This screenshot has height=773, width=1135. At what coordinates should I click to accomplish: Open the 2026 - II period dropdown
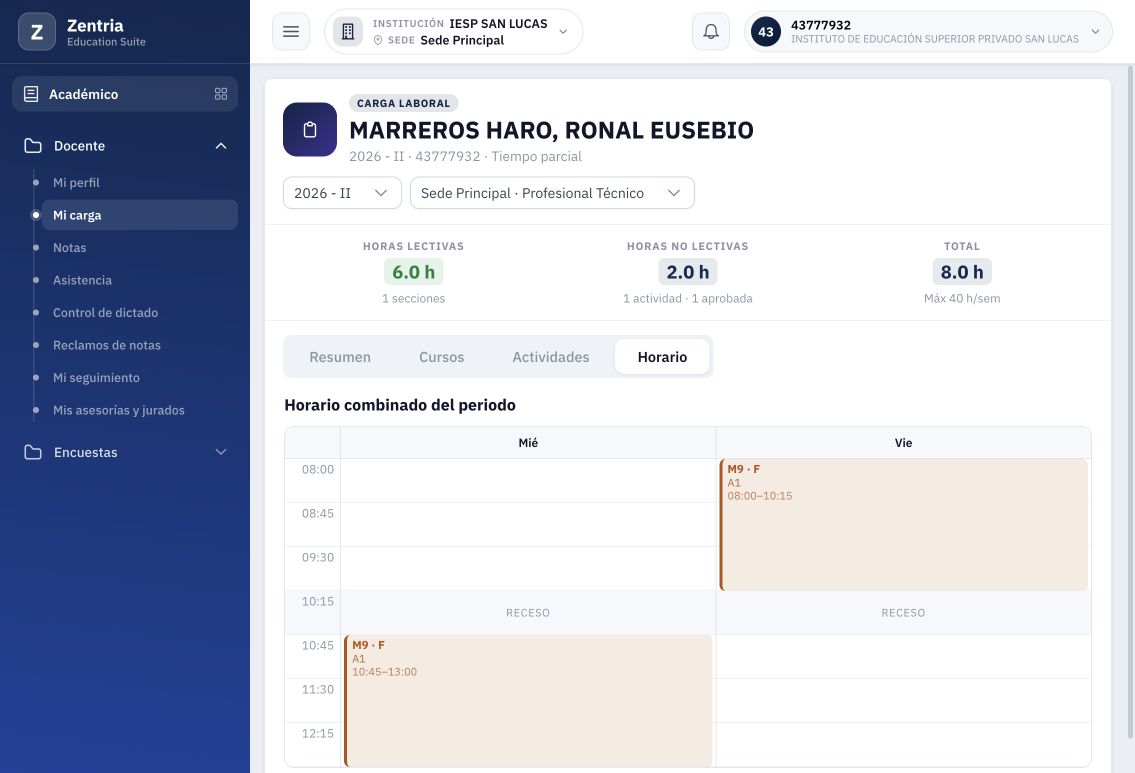click(342, 193)
